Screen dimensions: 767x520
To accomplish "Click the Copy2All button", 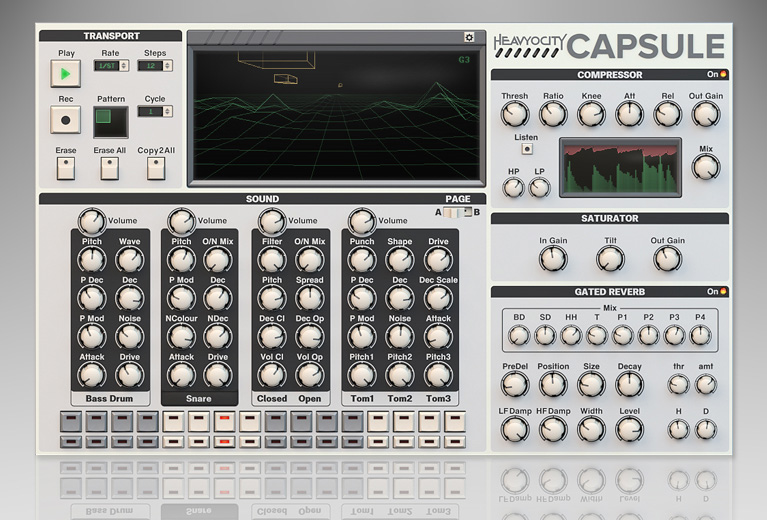I will [x=156, y=169].
